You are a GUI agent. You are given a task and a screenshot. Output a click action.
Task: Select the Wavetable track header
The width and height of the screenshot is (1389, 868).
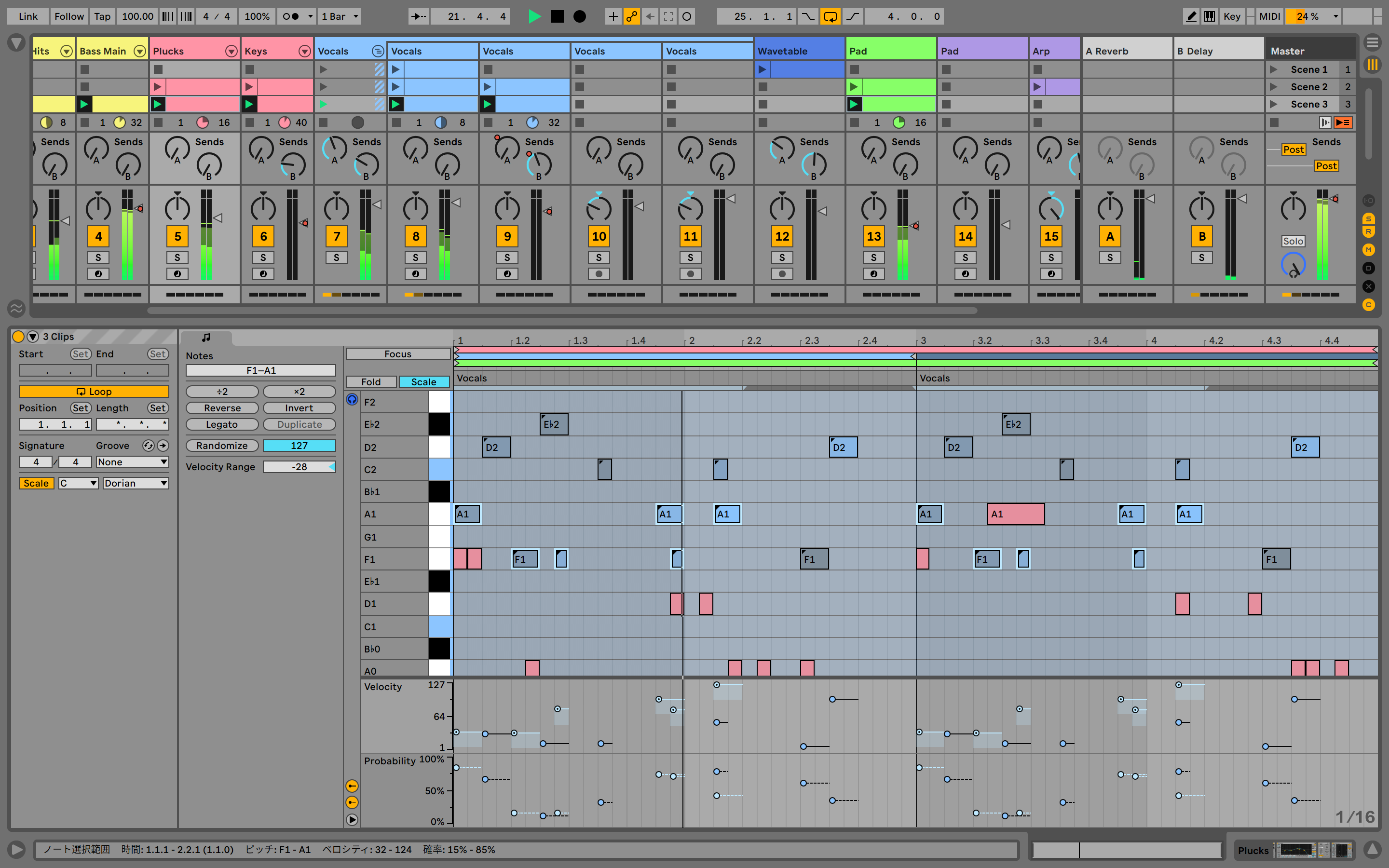798,51
